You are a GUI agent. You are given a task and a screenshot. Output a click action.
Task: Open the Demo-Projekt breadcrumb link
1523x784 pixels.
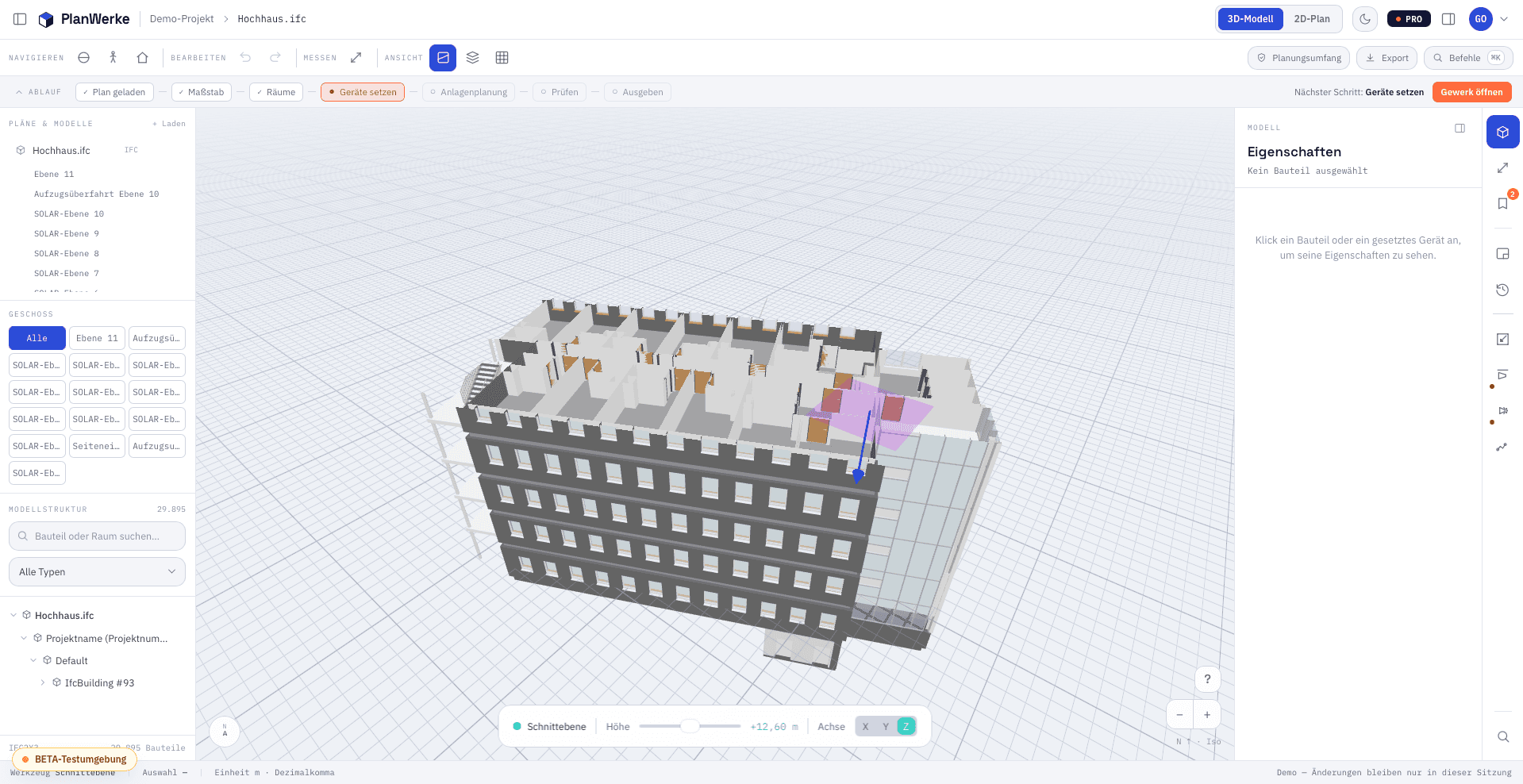pos(182,19)
